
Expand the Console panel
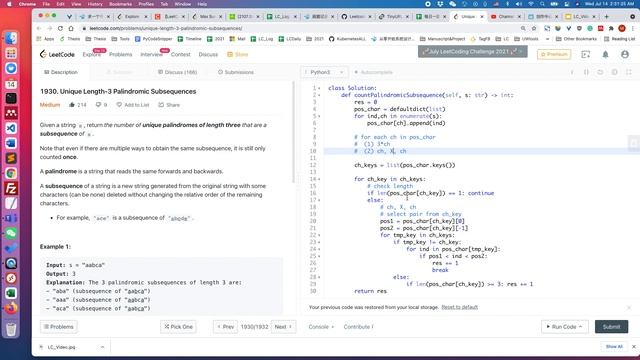coord(321,327)
